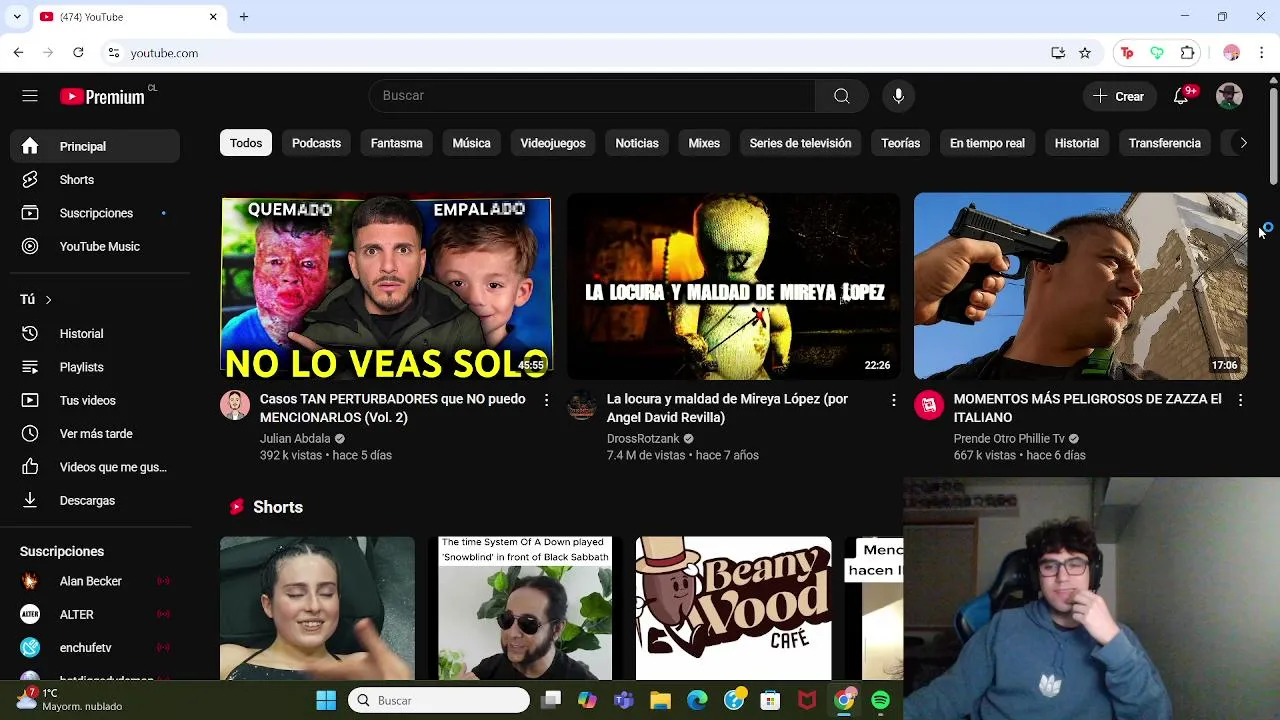Open Beany Wood Café short
Screen dimensions: 1280x720
coord(733,608)
